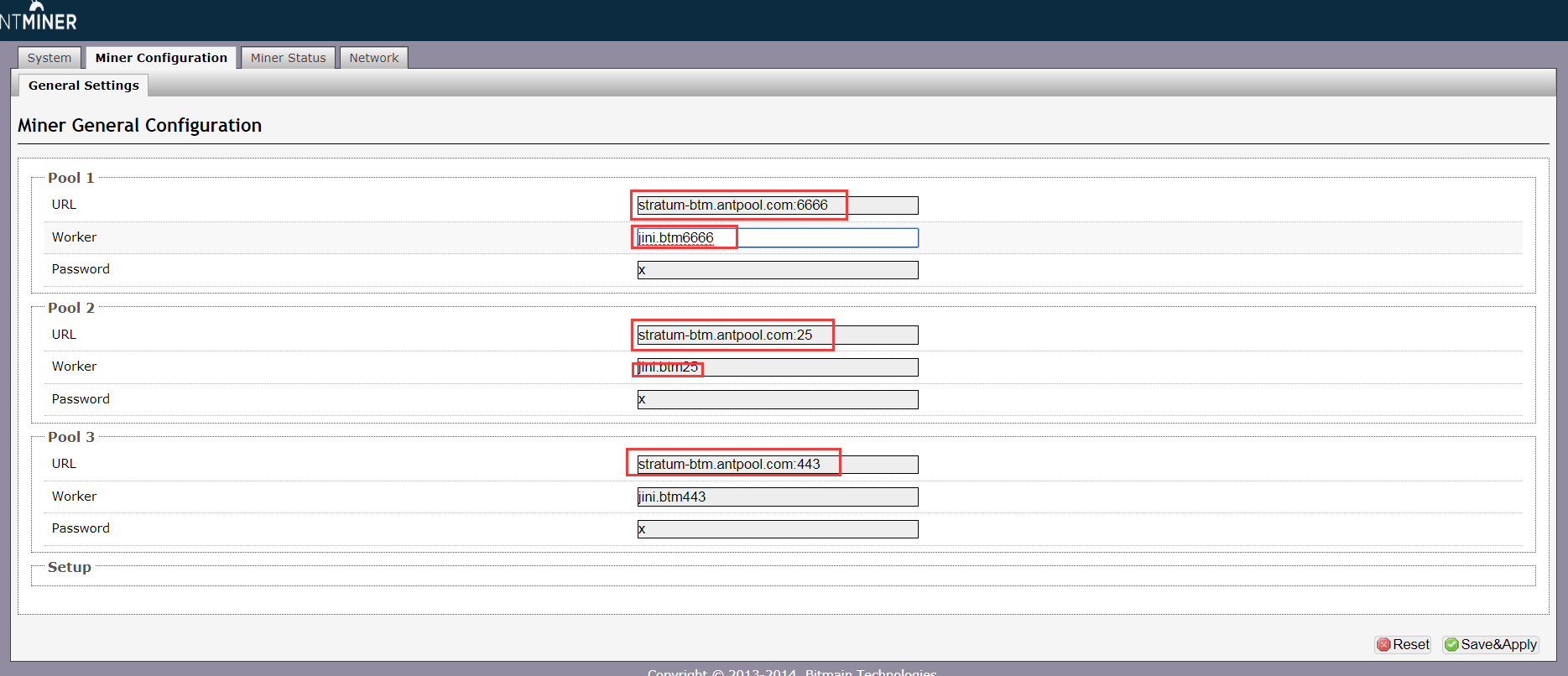Screen dimensions: 1568x676
Task: Click the Pool 1 URL input field
Action: click(x=778, y=205)
